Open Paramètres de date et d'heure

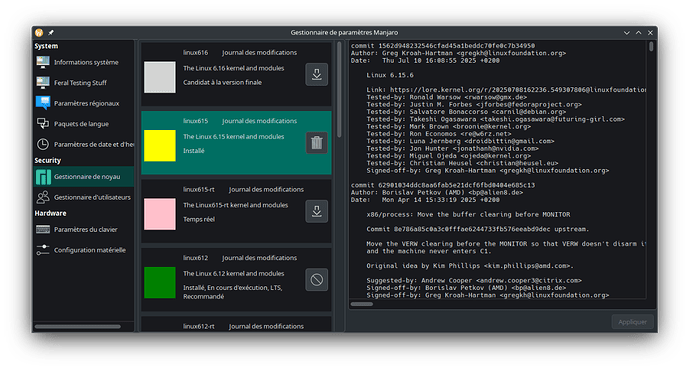point(83,144)
